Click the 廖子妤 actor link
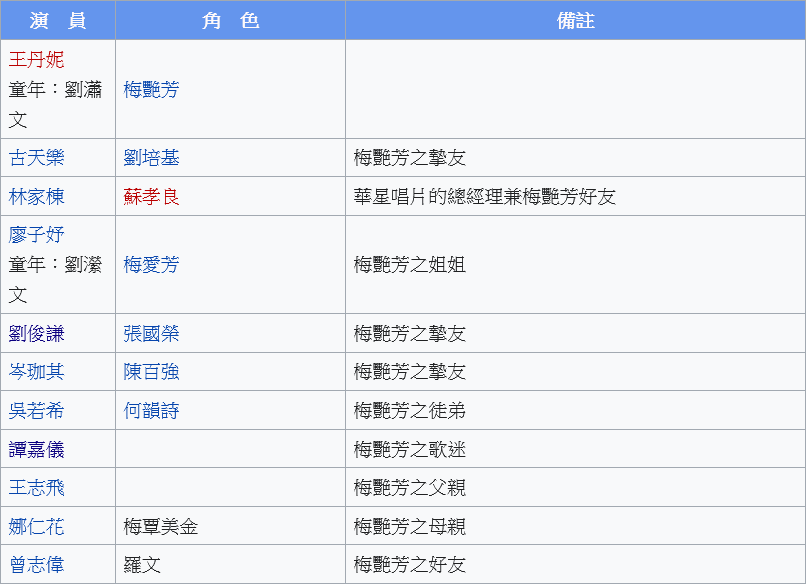 37,235
